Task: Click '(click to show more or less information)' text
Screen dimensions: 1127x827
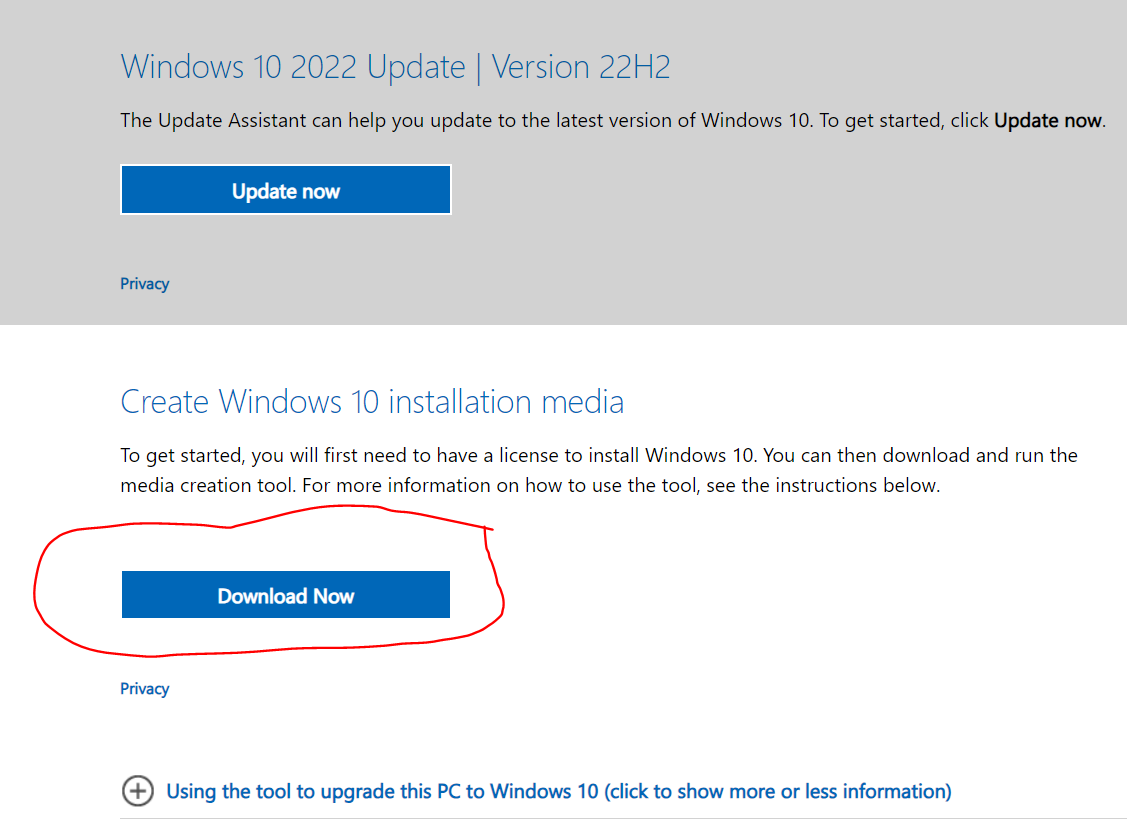Action: click(x=777, y=792)
